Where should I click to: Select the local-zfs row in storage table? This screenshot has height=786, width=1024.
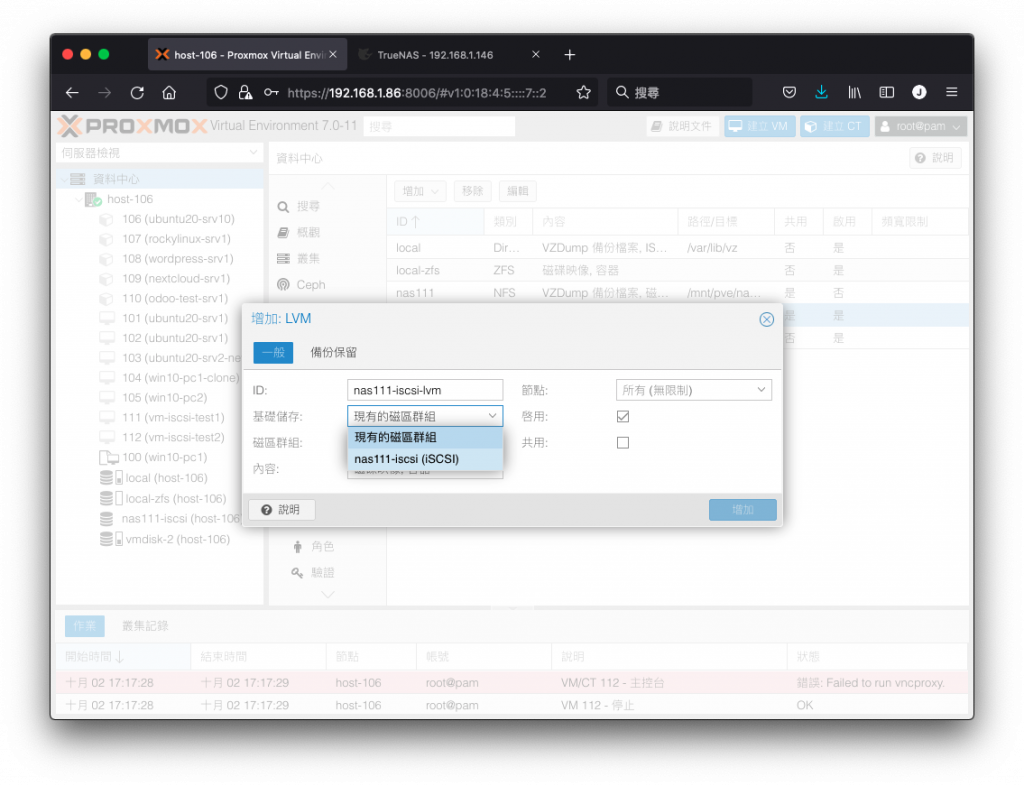tap(677, 270)
